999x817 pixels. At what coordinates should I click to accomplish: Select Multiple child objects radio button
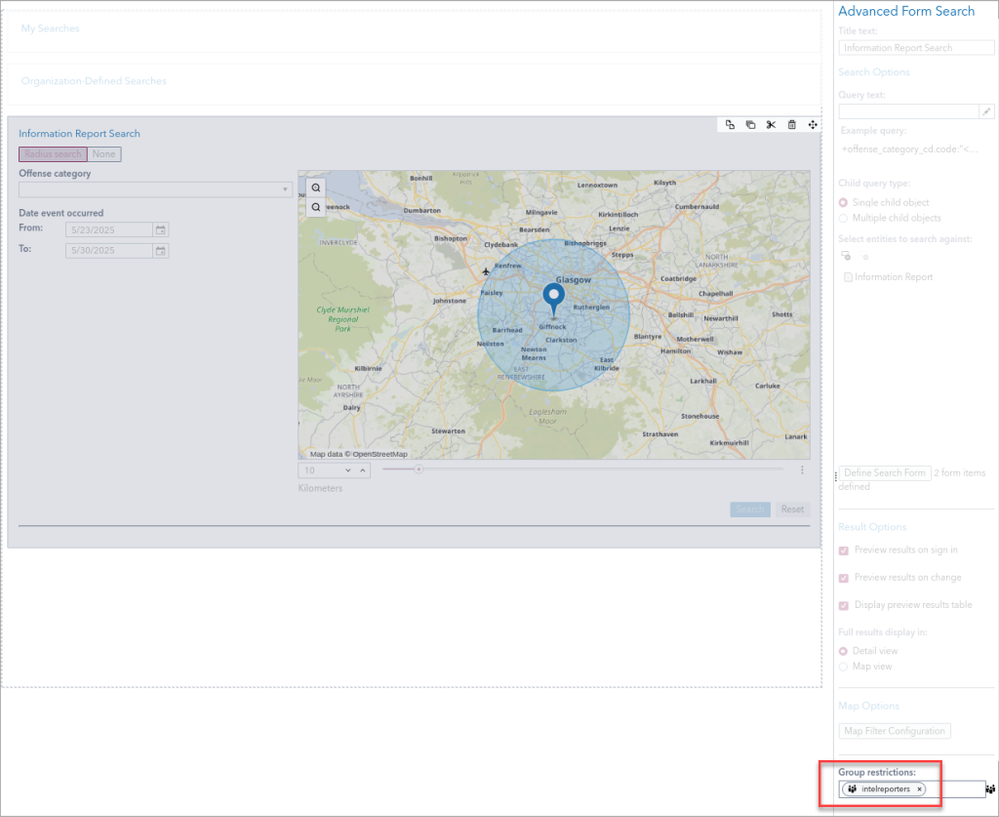844,218
